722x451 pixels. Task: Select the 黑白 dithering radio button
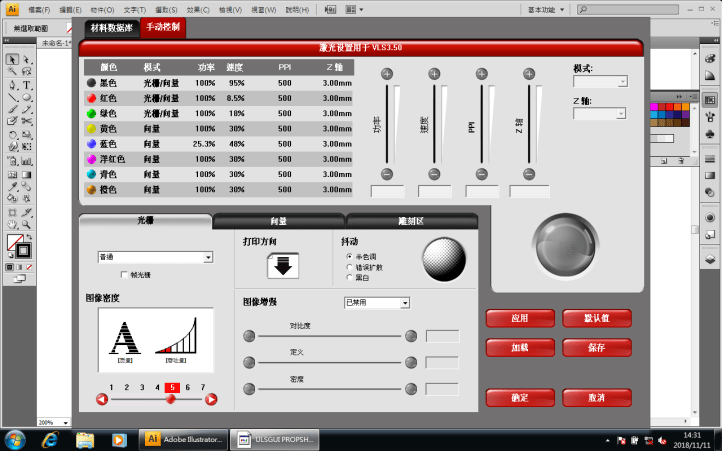[x=348, y=277]
